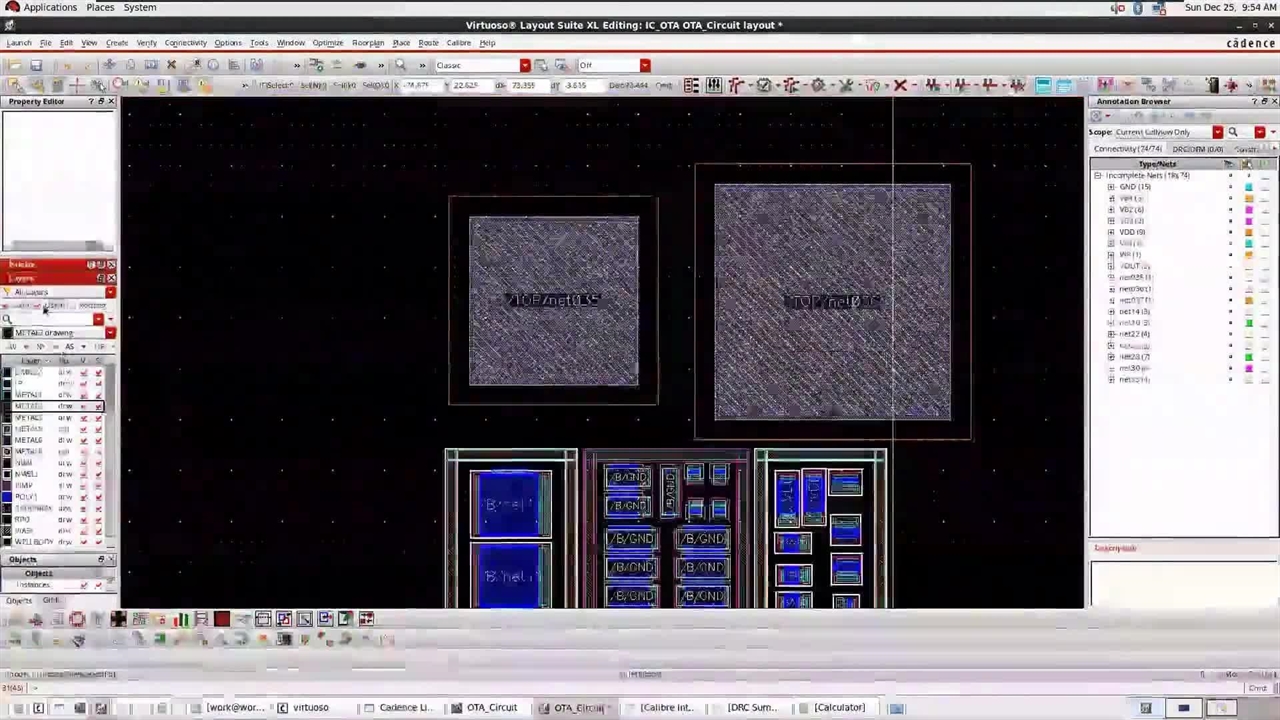The width and height of the screenshot is (1280, 720).
Task: Expand the VDD net tree node
Action: (1111, 232)
